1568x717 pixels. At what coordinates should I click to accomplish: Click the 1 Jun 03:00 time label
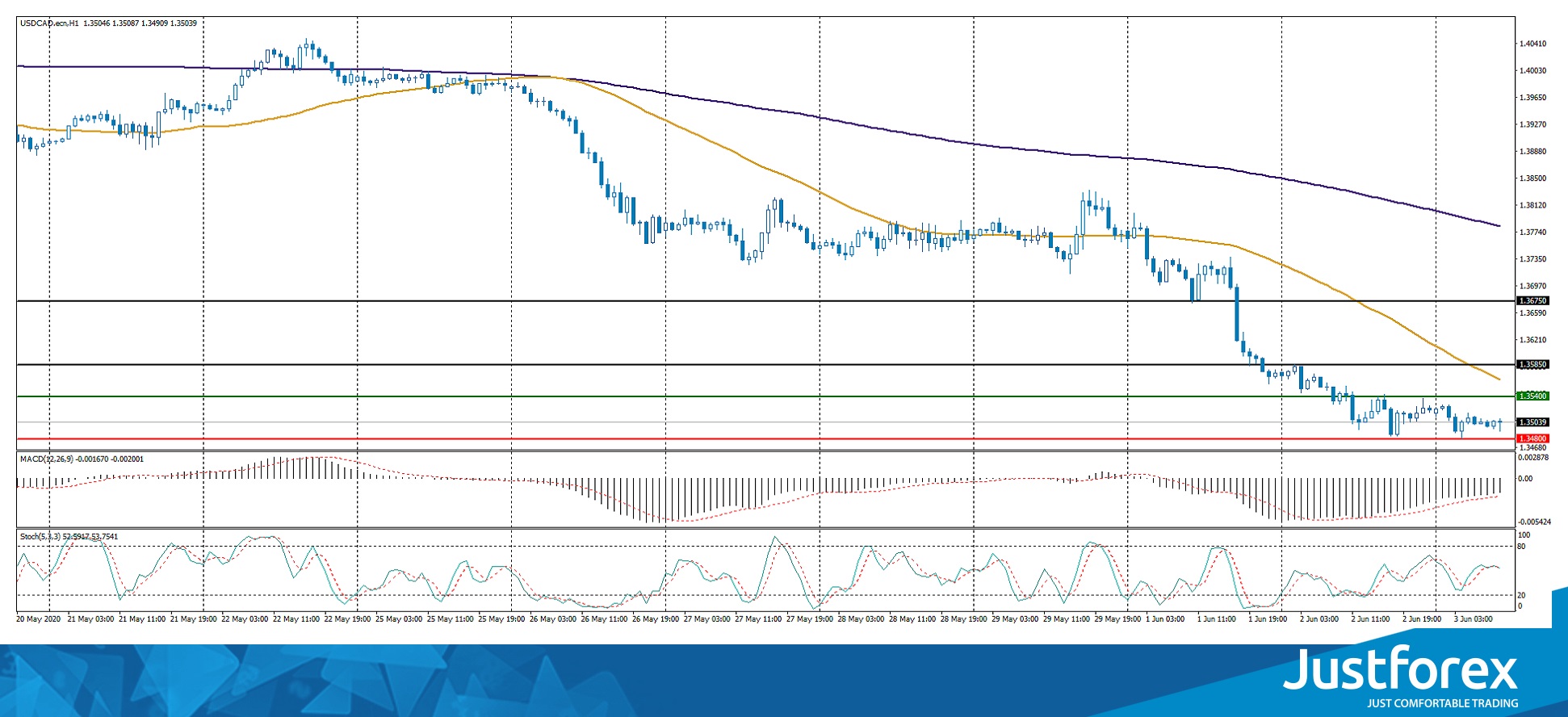[1166, 619]
